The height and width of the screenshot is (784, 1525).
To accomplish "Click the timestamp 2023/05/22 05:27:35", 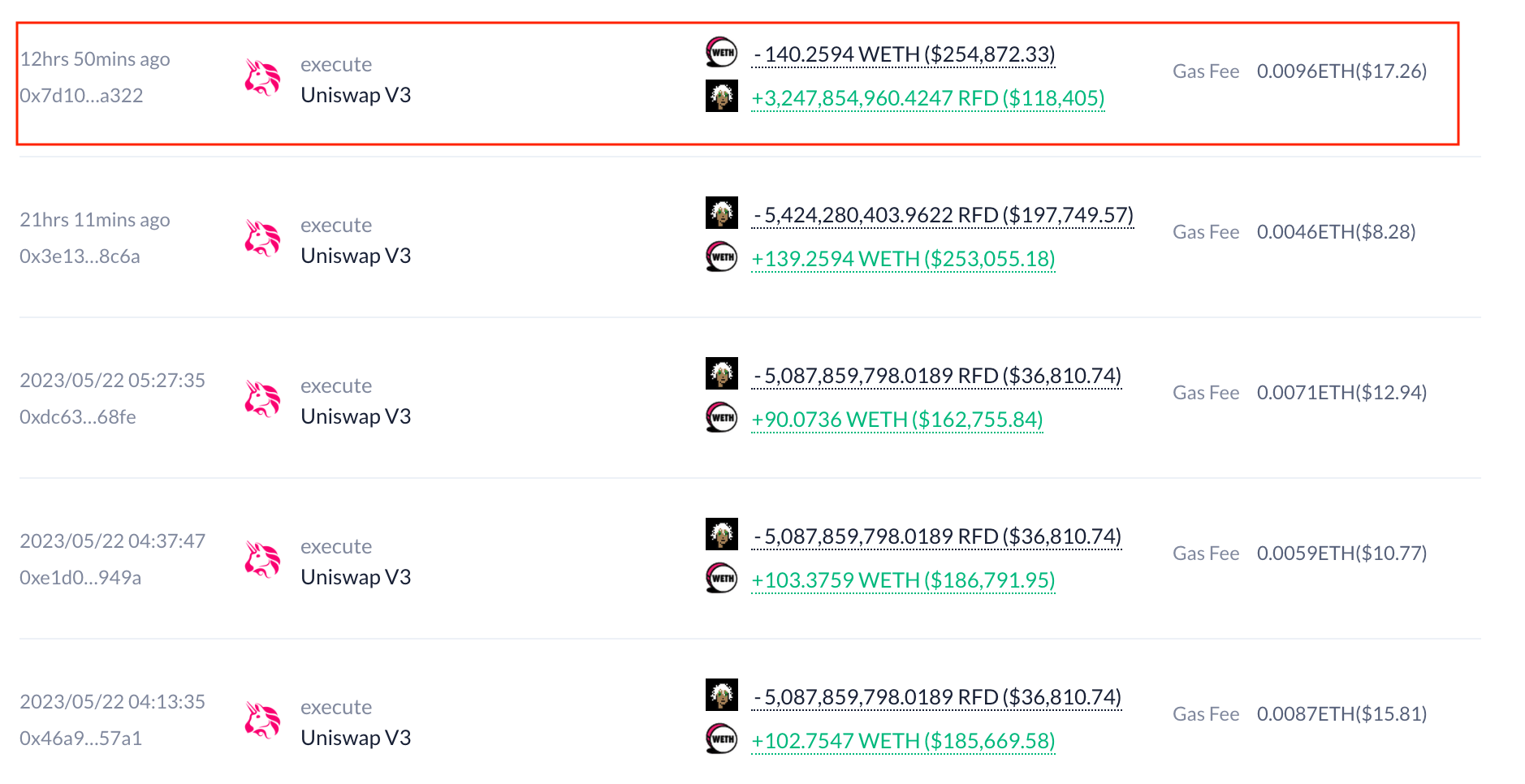I will click(x=112, y=381).
